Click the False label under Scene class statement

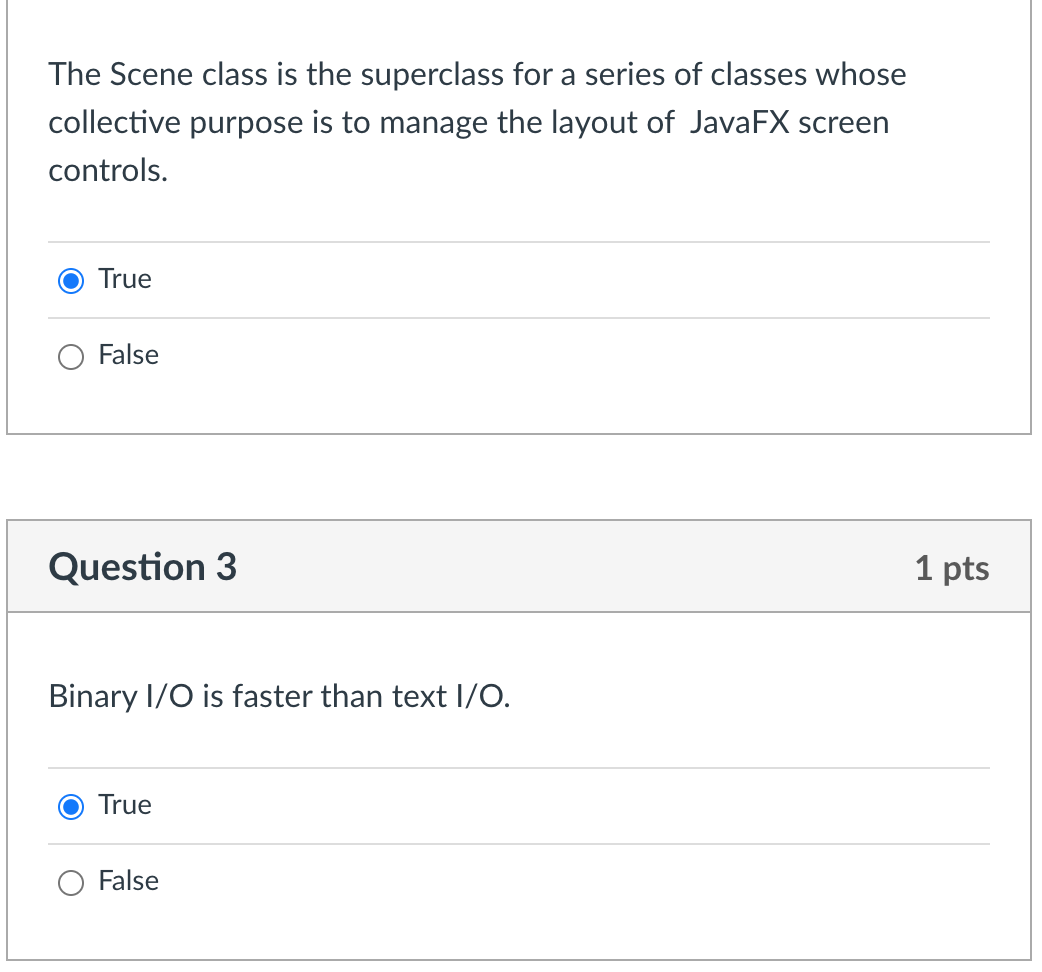pos(129,355)
